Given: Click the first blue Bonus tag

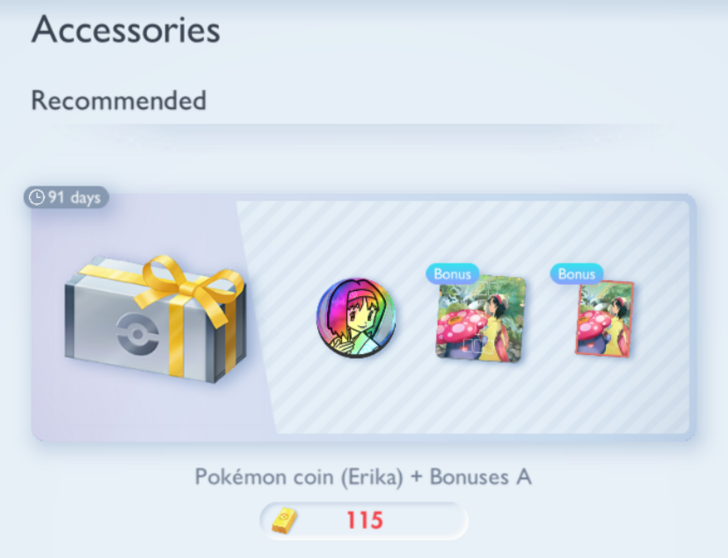Looking at the screenshot, I should [x=452, y=274].
